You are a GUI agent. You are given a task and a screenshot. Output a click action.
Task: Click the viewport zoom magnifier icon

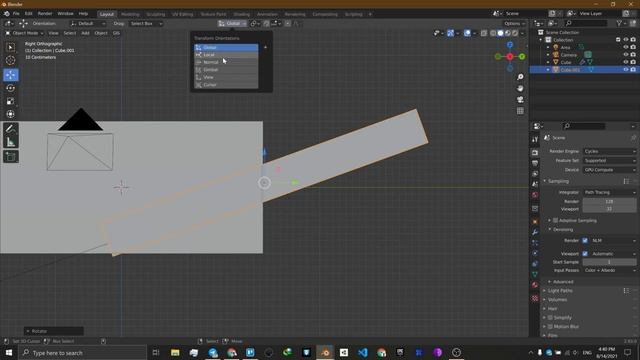pos(520,77)
